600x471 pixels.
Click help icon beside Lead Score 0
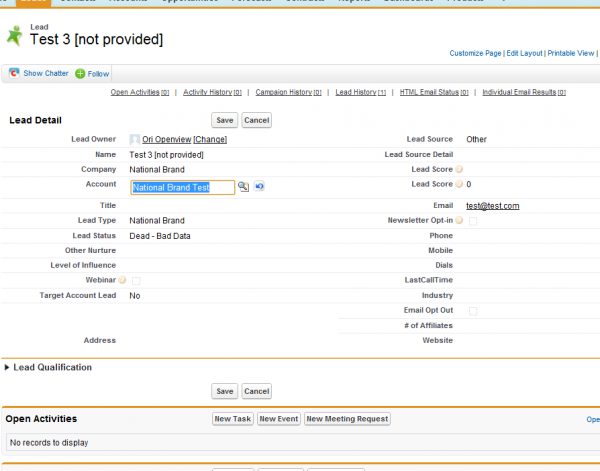coord(459,184)
